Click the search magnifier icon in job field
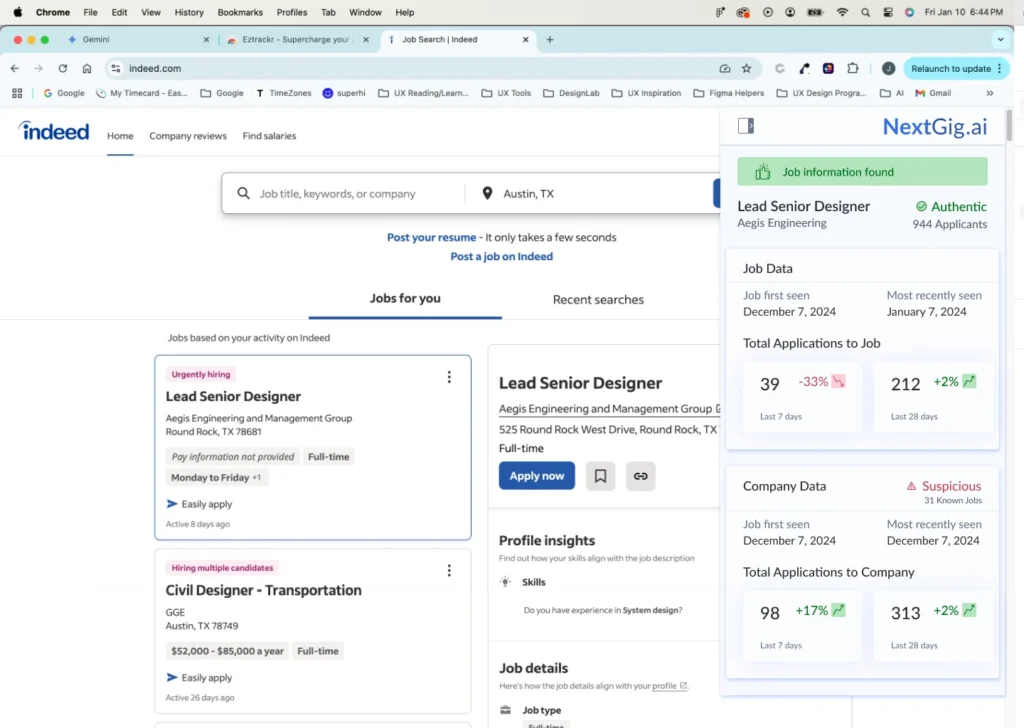The width and height of the screenshot is (1024, 728). click(244, 193)
